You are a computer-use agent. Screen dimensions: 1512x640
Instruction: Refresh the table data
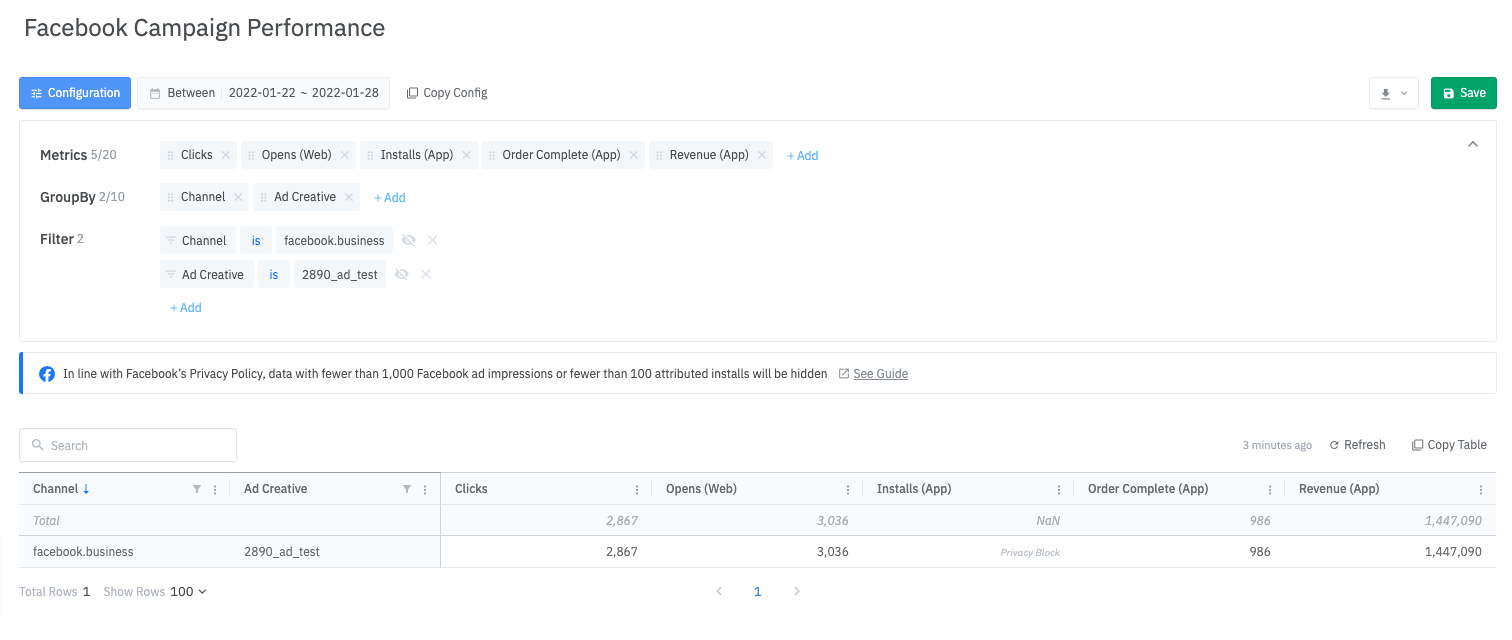coord(1357,445)
